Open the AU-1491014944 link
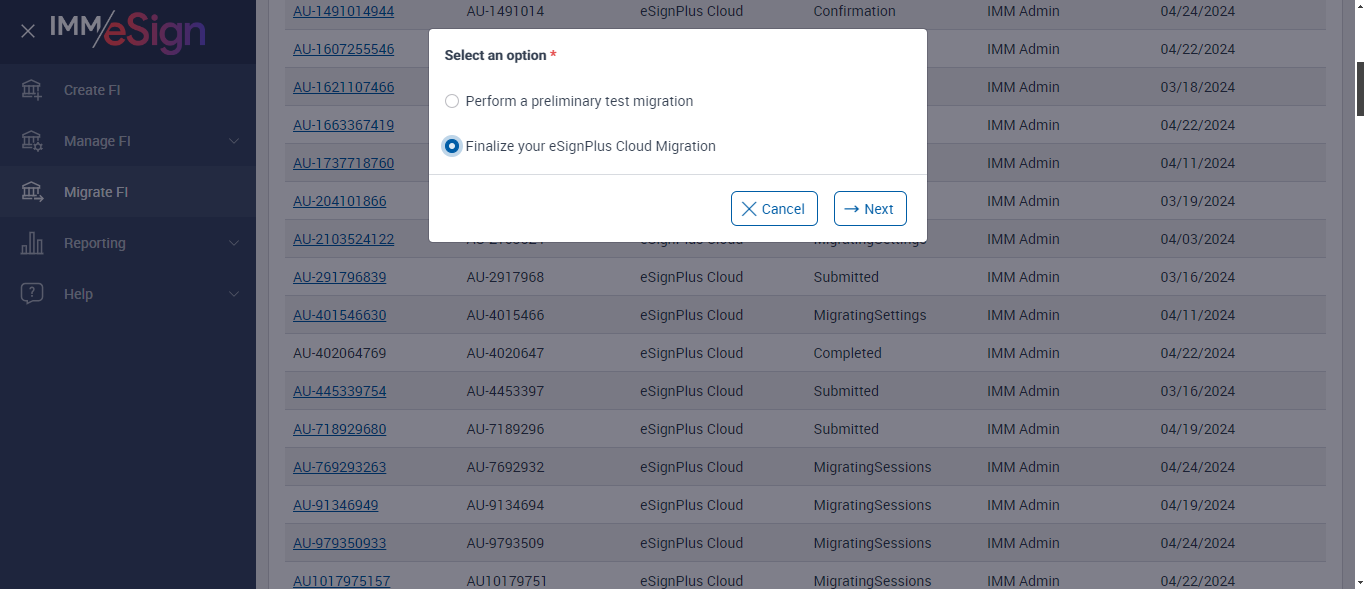The height and width of the screenshot is (589, 1366). coord(343,12)
